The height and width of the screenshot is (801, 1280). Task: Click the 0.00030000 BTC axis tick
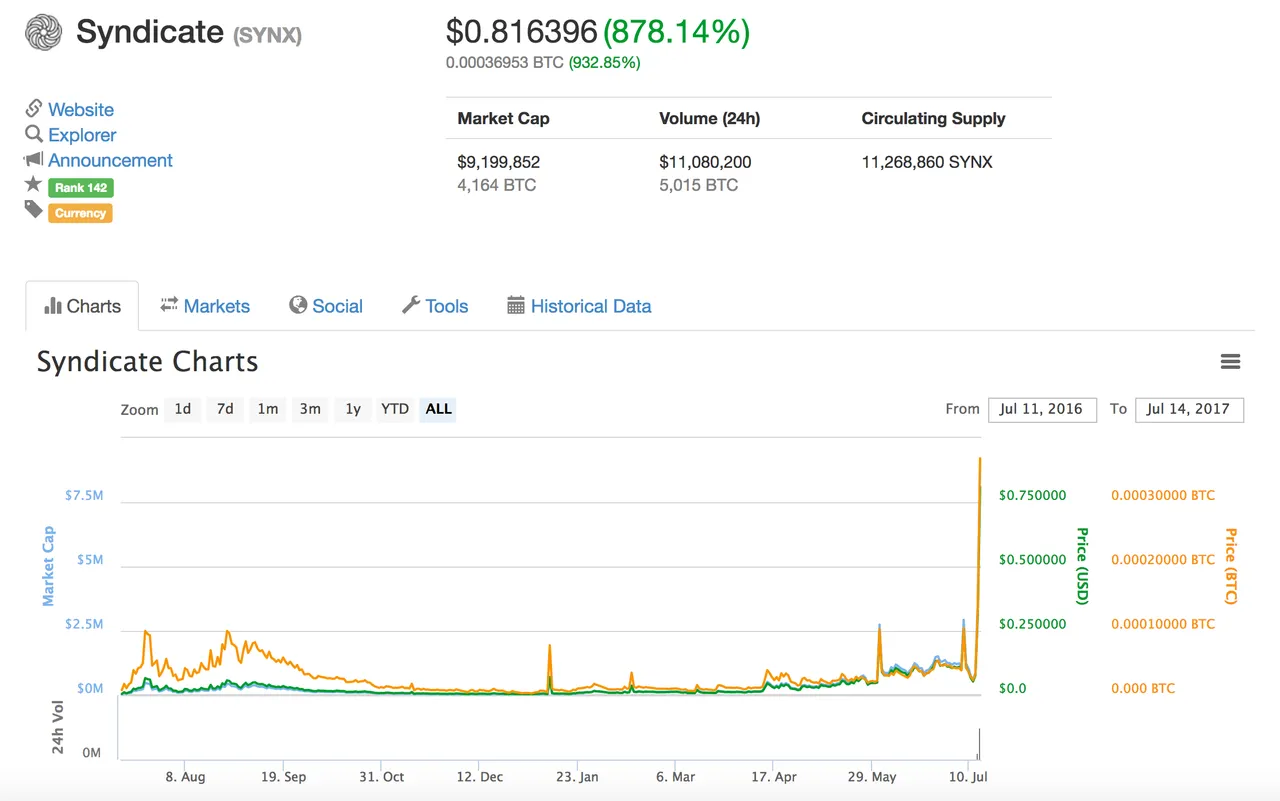pos(1163,495)
